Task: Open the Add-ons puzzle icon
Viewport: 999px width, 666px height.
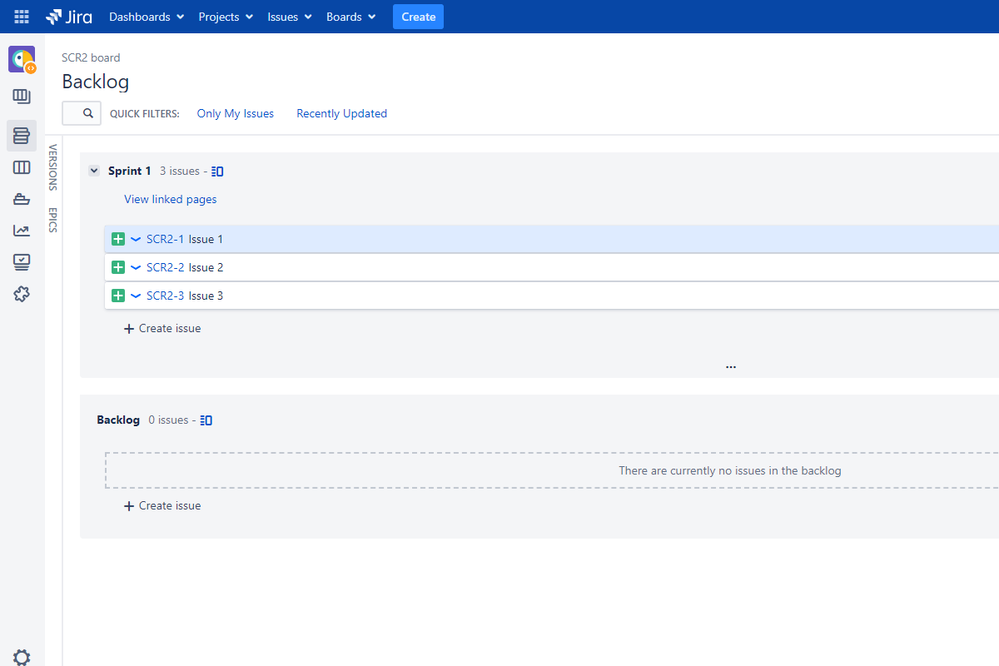Action: (22, 294)
